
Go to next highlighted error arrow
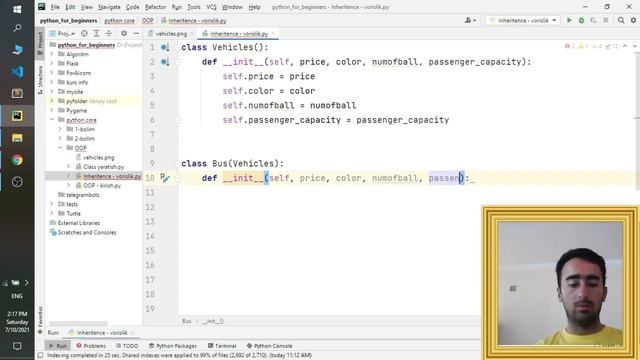[634, 46]
